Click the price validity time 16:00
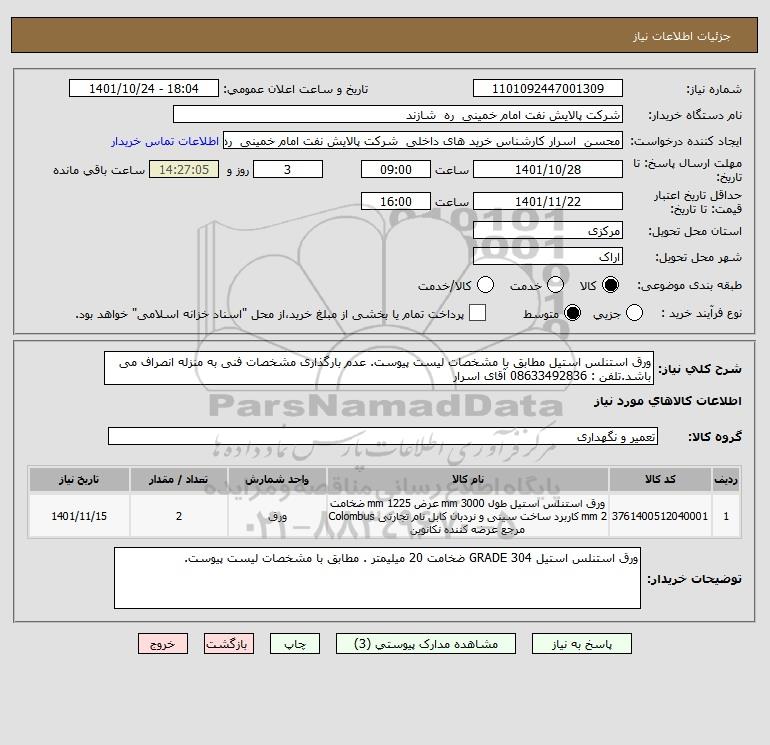Screen dimensions: 770x745 point(396,201)
